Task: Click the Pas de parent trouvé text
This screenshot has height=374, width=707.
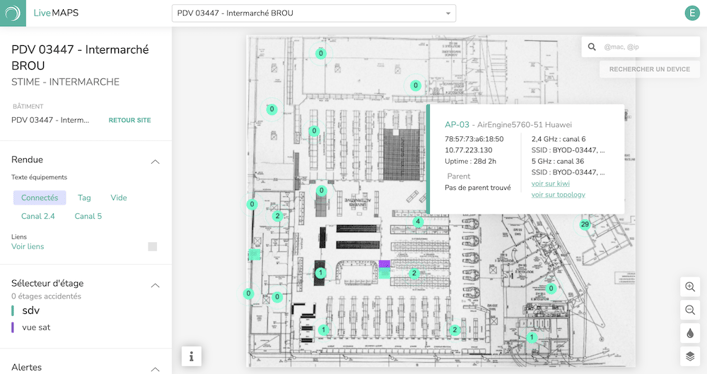Action: click(477, 187)
